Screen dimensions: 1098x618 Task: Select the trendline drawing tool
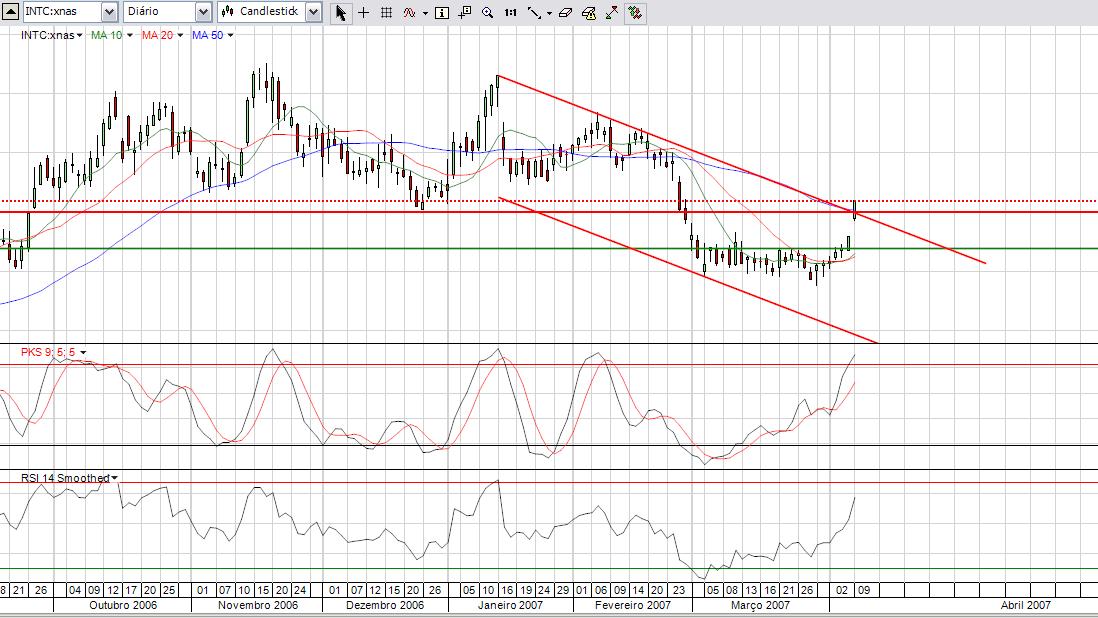click(x=534, y=13)
